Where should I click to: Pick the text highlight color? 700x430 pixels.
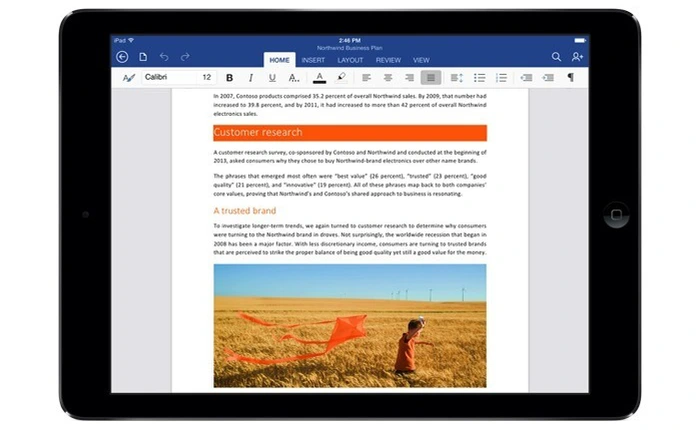pyautogui.click(x=341, y=78)
